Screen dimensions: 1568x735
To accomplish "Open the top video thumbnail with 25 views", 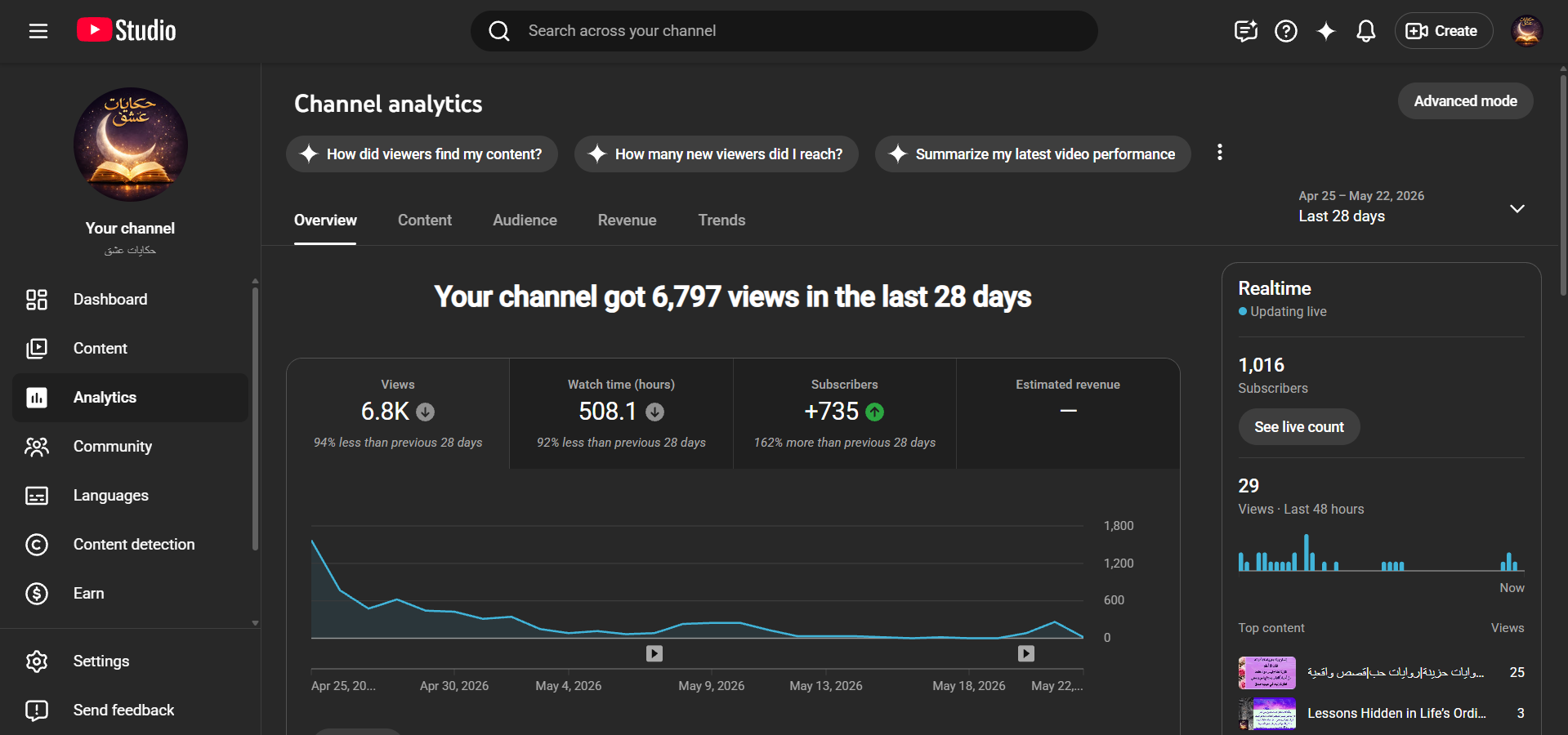I will tap(1267, 673).
